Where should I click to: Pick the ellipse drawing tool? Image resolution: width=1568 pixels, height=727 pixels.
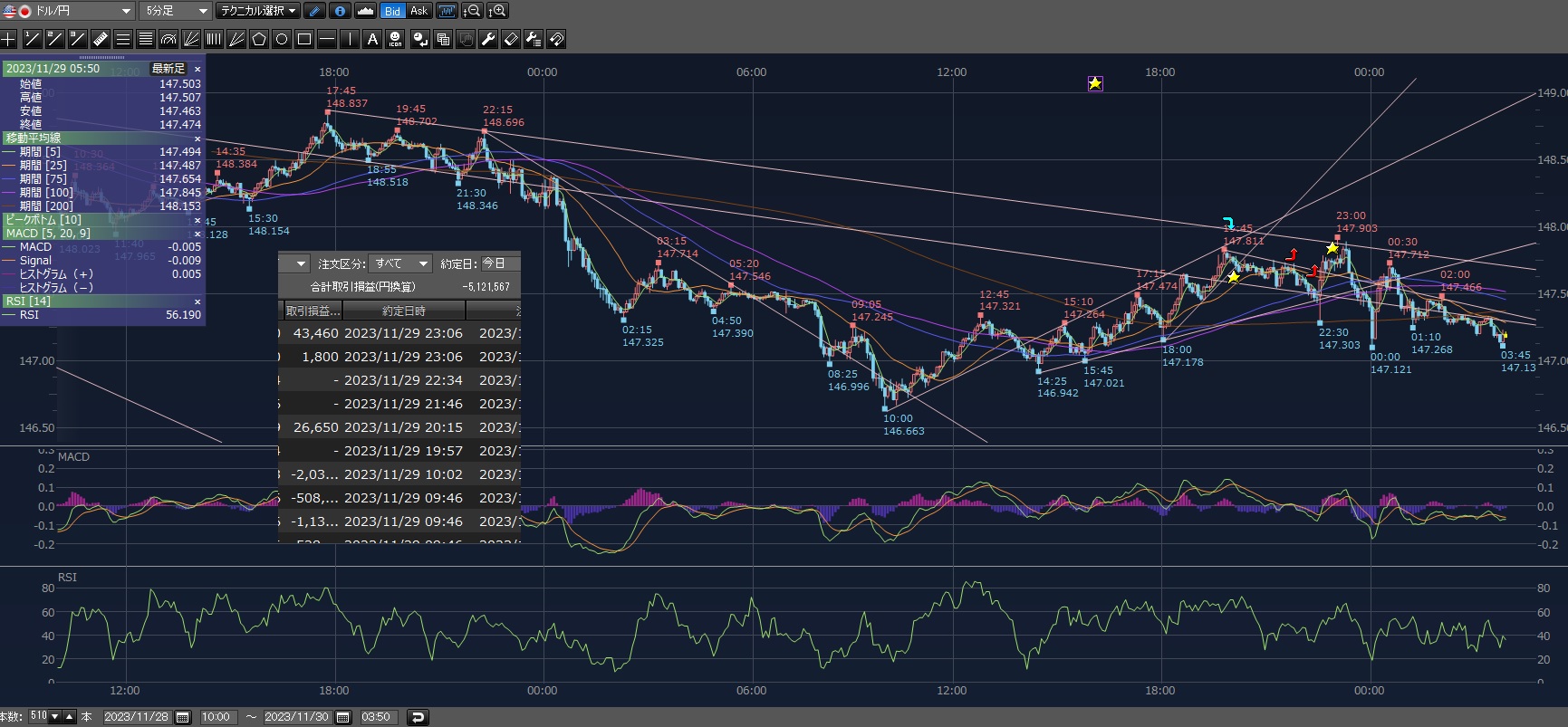click(282, 39)
